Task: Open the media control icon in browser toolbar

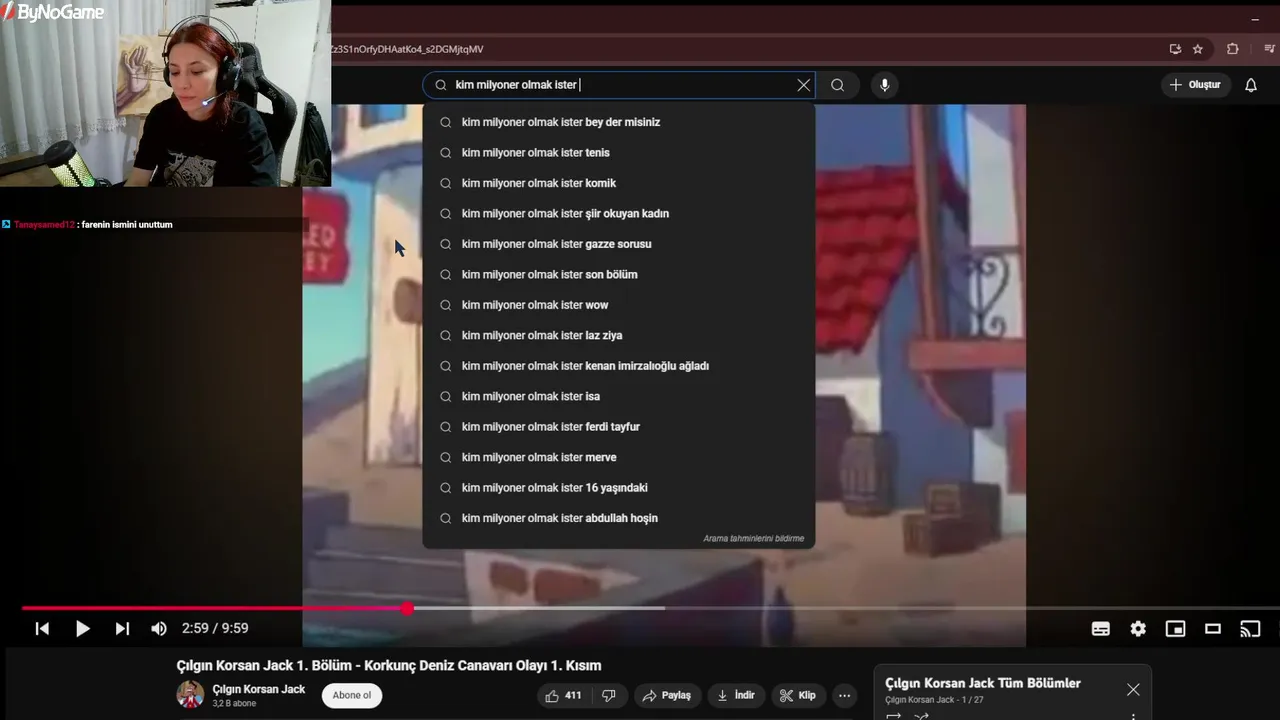Action: 1270,49
